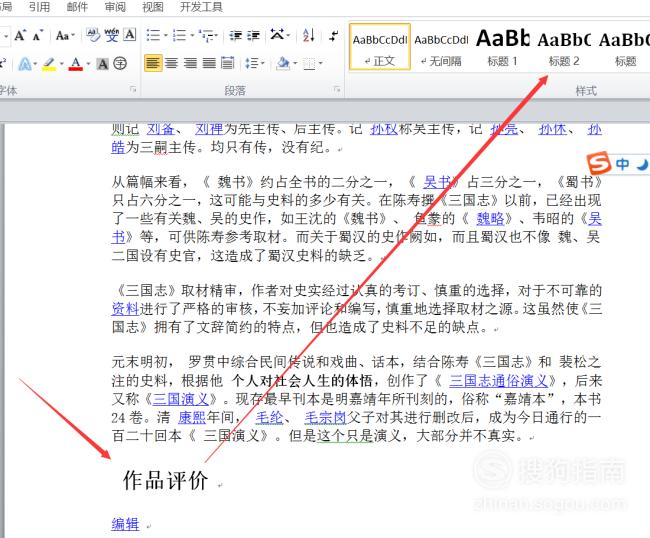Open Multilevel List dropdown arrow

pos(217,36)
